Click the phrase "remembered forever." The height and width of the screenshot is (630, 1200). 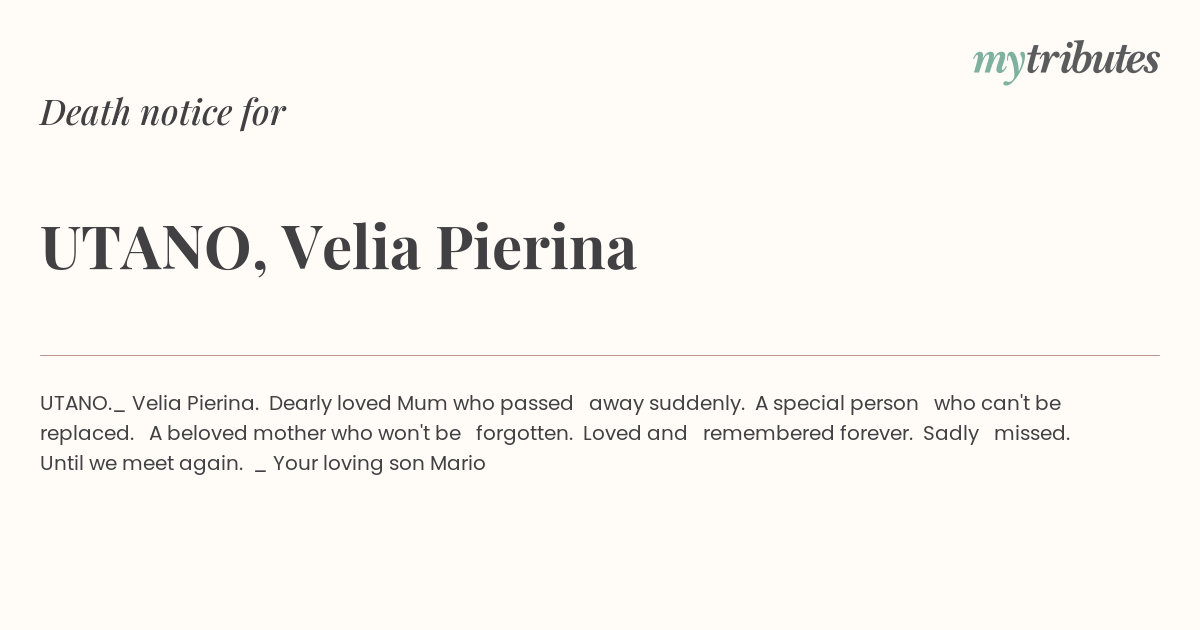(x=808, y=433)
